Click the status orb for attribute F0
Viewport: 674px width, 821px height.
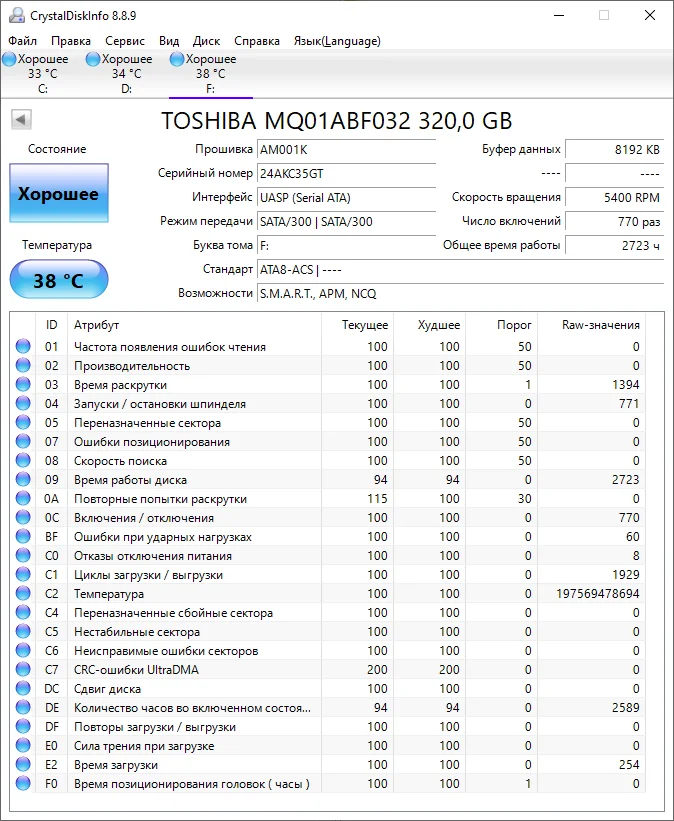pos(23,783)
